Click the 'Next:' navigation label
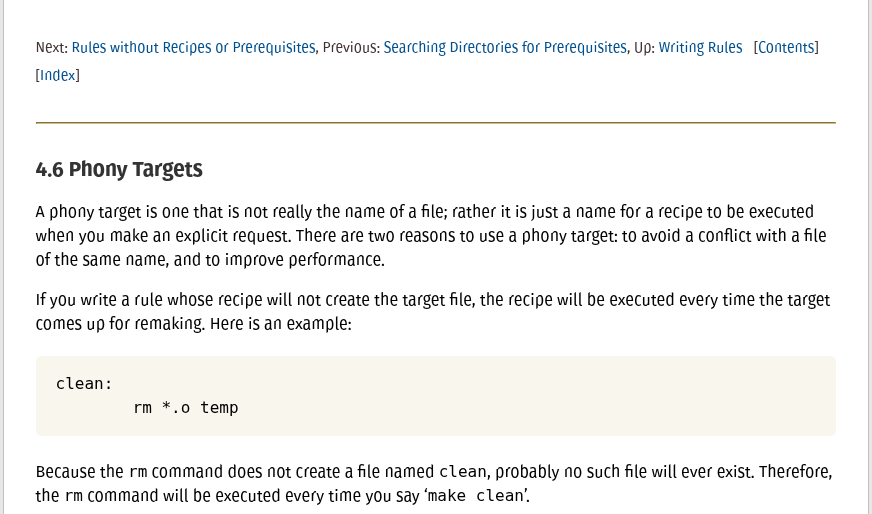This screenshot has height=514, width=872. 52,48
